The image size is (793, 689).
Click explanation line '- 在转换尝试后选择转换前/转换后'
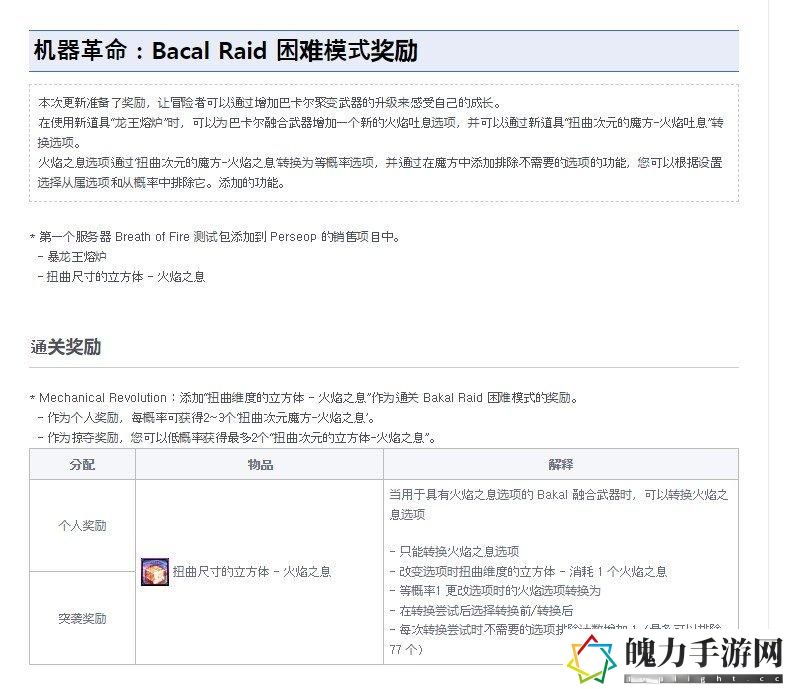481,611
